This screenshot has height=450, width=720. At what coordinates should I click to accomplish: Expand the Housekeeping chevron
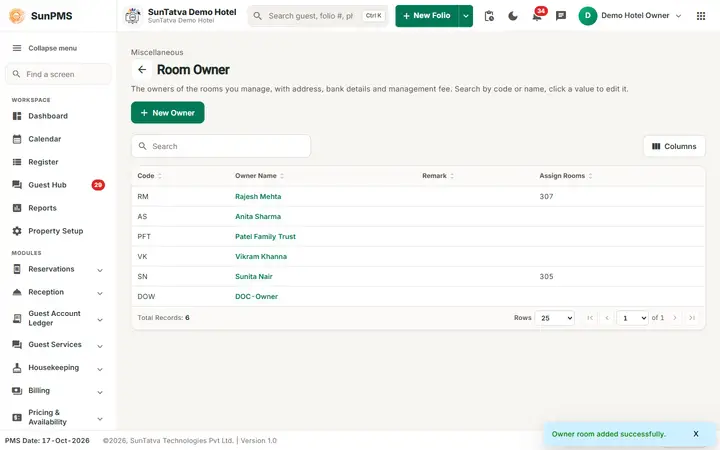tap(100, 369)
